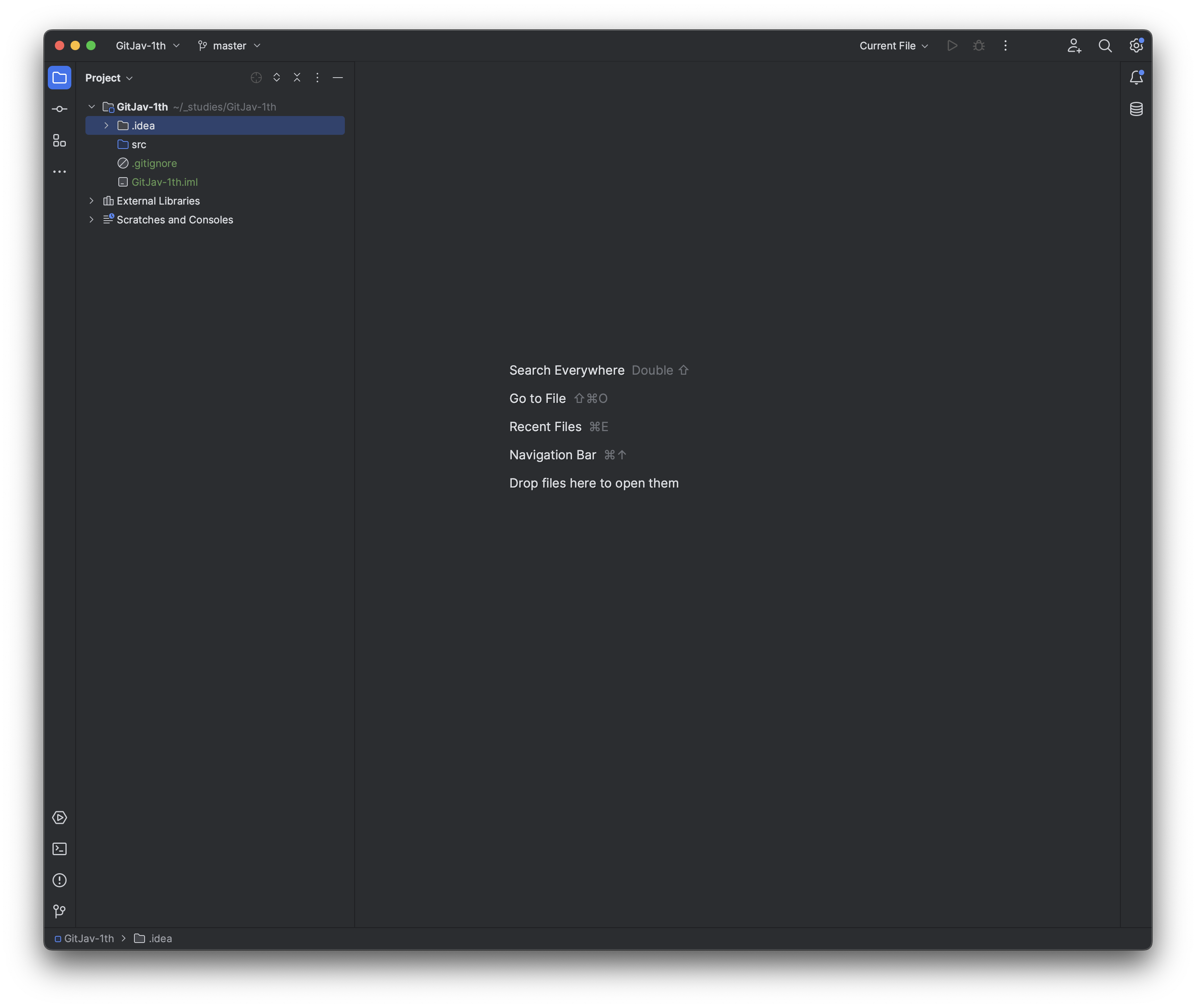The width and height of the screenshot is (1196, 1008).
Task: Collapse all in the Project tree
Action: [x=297, y=78]
